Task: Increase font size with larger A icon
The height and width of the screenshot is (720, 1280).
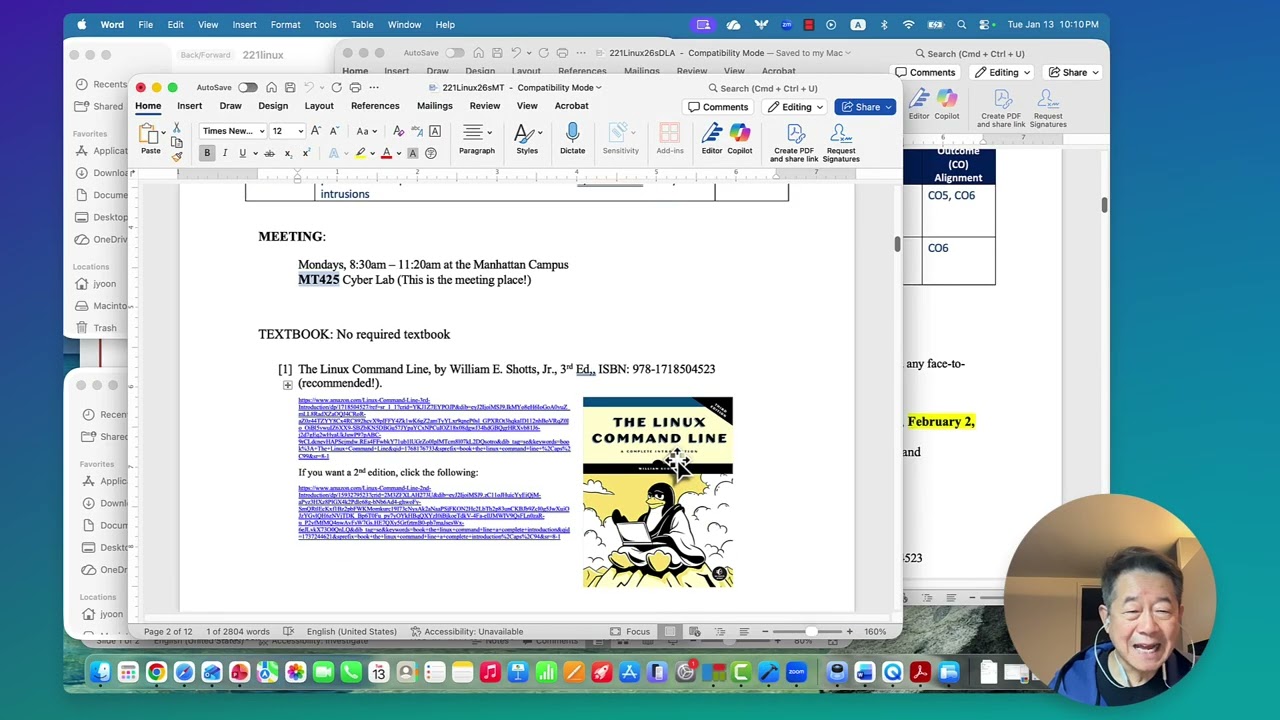Action: click(x=316, y=131)
